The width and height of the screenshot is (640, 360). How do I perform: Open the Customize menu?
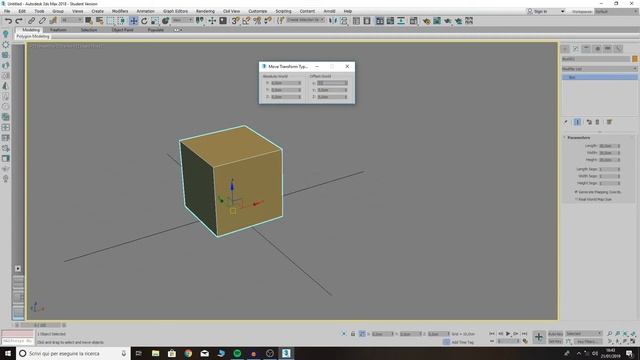[258, 11]
